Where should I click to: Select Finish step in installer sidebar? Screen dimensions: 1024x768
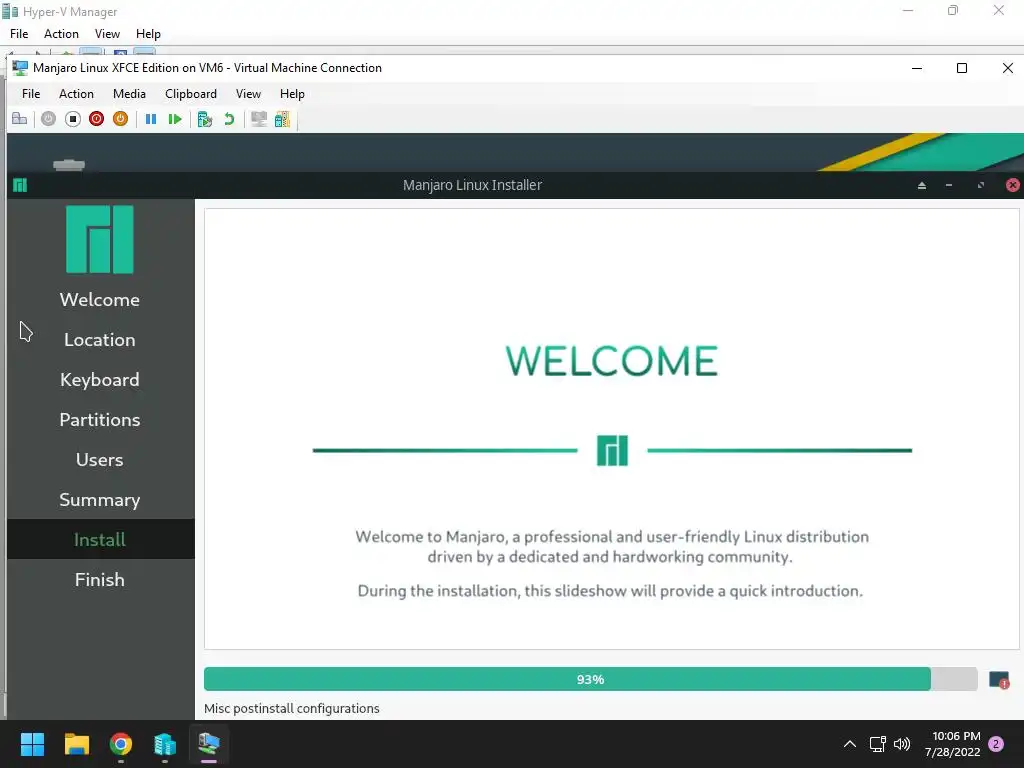click(100, 580)
